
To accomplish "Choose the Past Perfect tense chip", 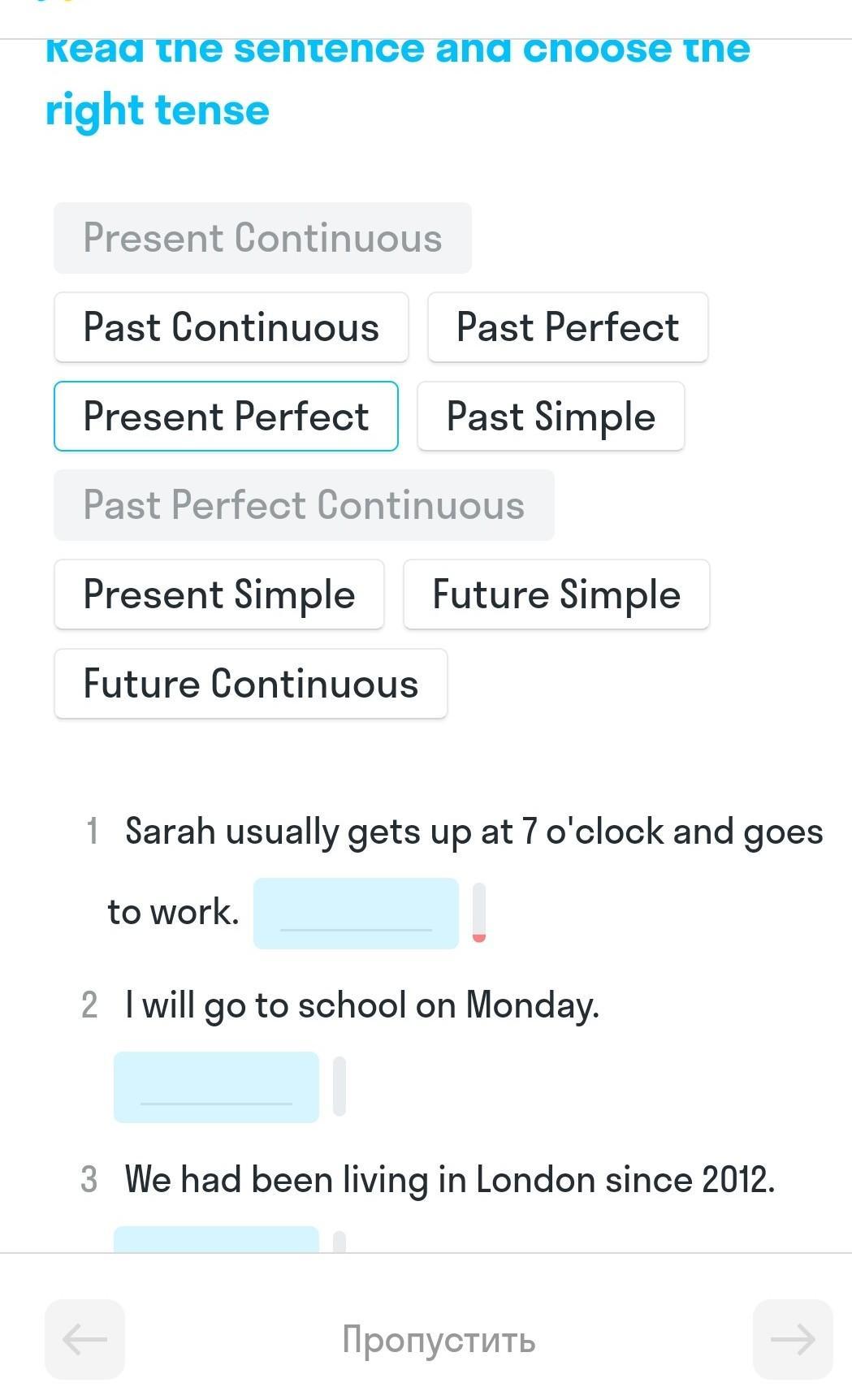I will tap(568, 327).
